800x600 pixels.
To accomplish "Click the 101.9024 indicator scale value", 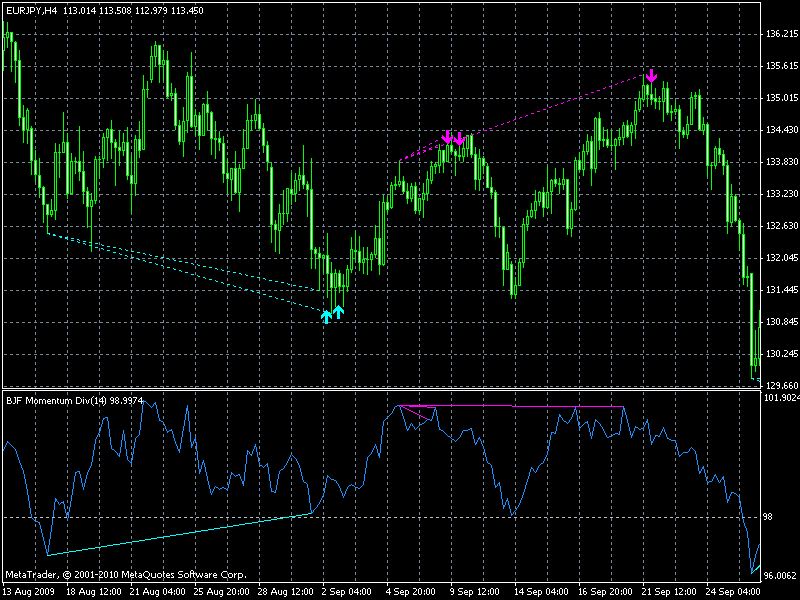I will point(781,397).
